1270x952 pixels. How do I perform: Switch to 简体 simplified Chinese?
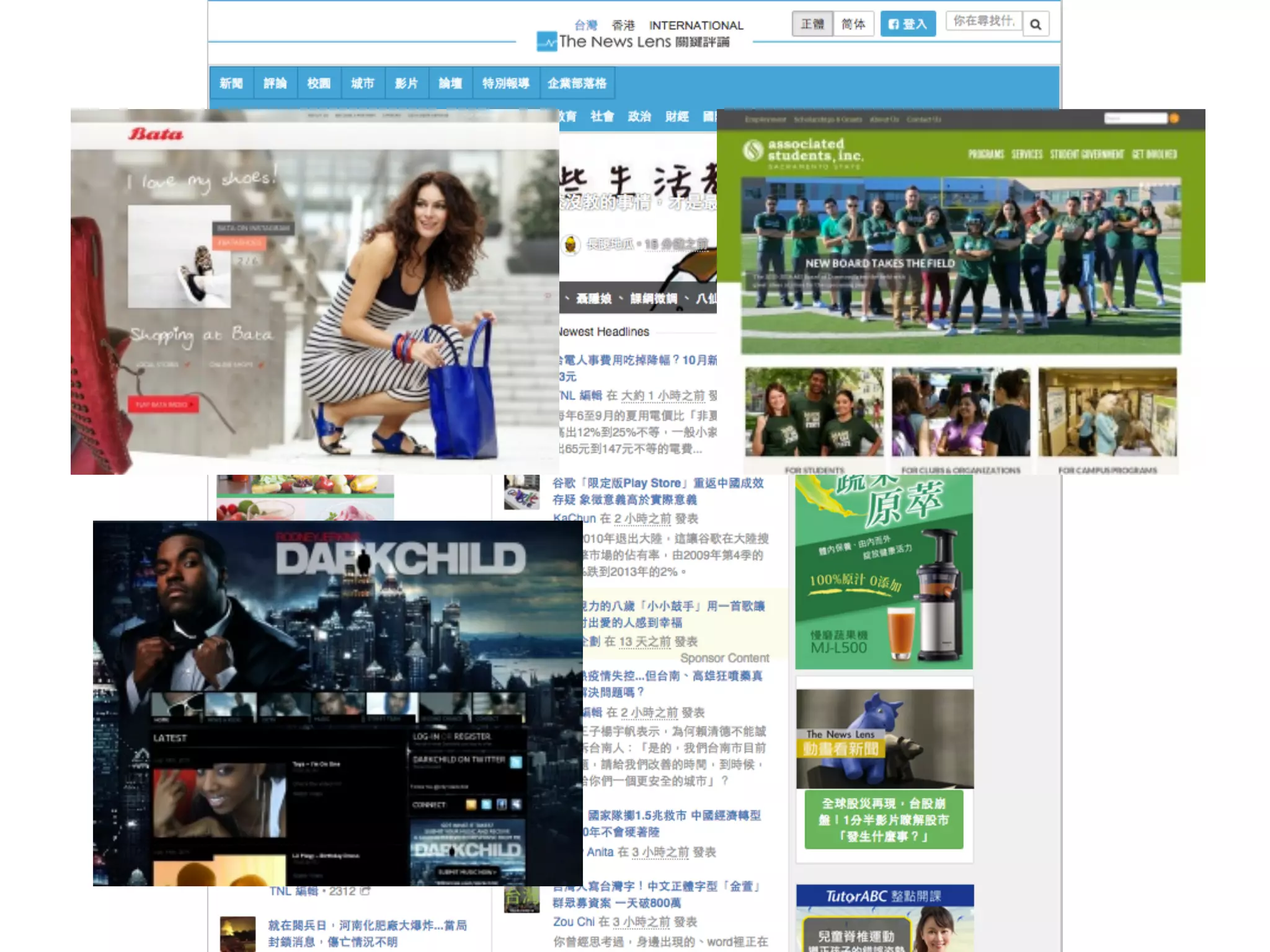(853, 24)
